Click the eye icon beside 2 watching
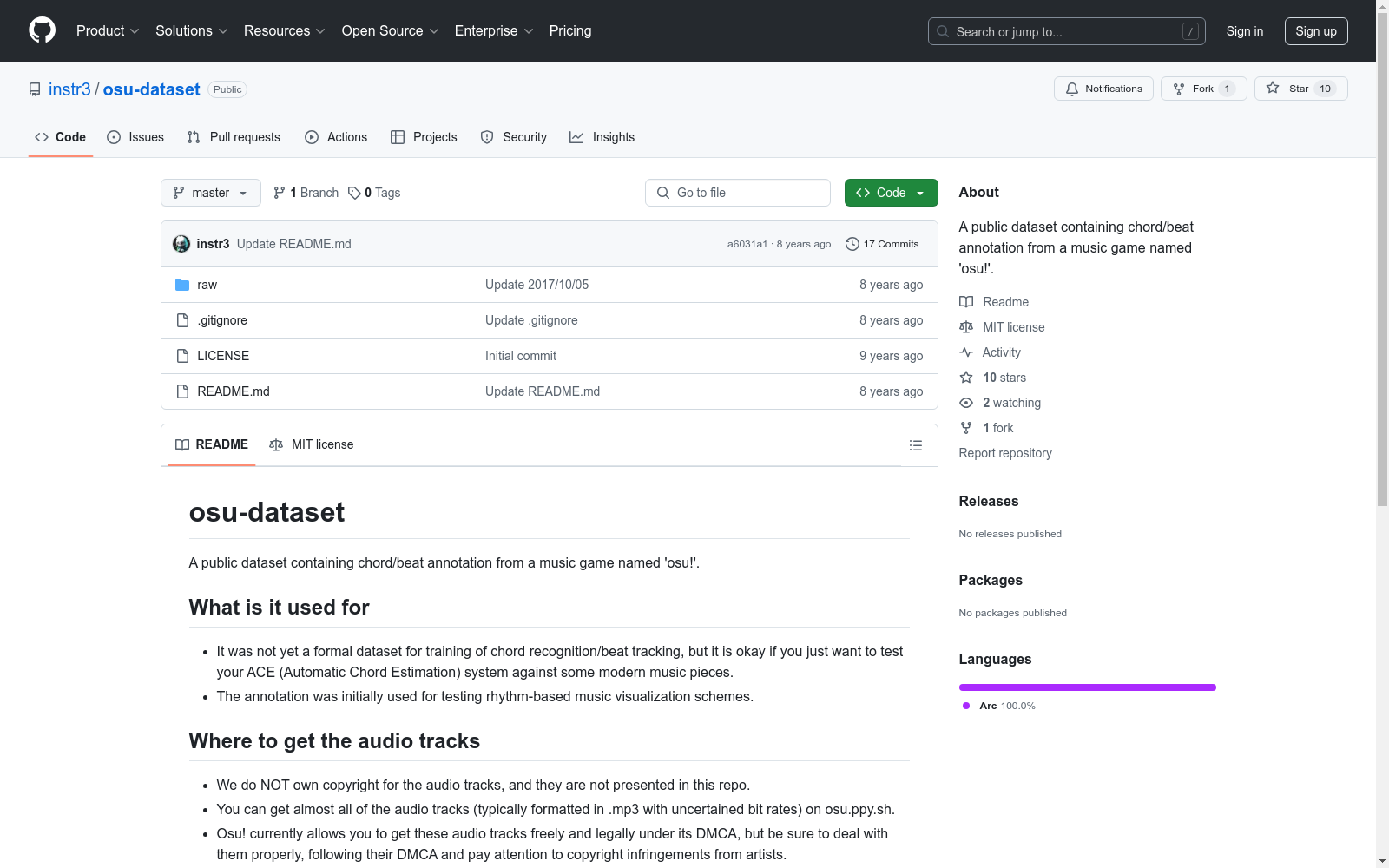 pos(966,403)
